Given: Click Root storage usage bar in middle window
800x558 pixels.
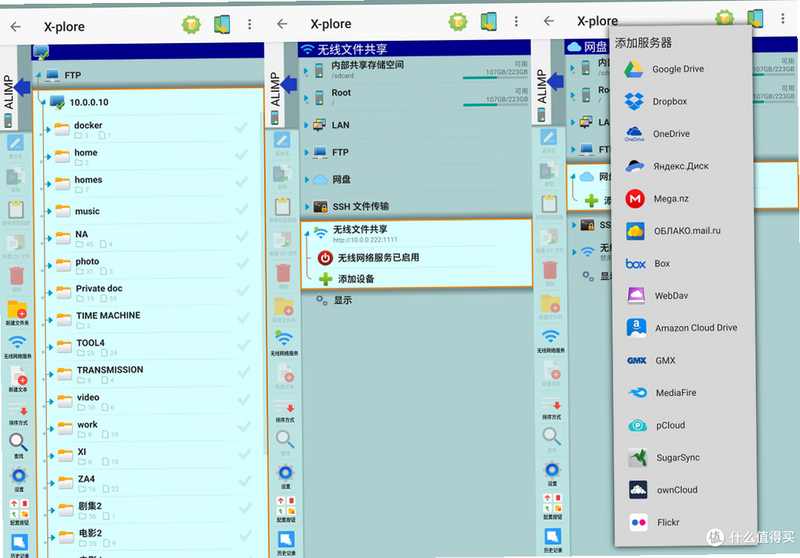Looking at the screenshot, I should pyautogui.click(x=495, y=105).
